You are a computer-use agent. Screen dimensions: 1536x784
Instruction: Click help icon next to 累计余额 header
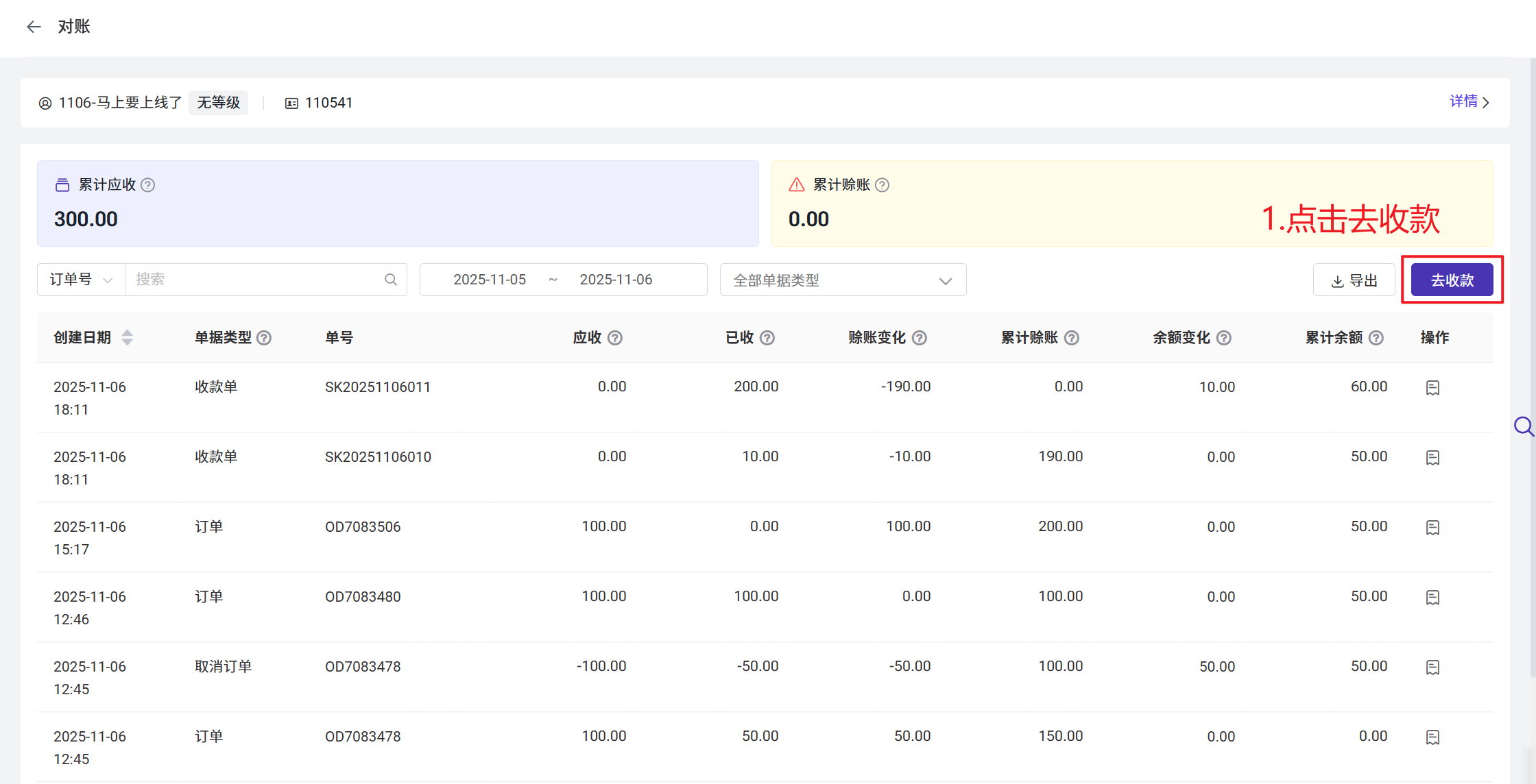[x=1376, y=338]
